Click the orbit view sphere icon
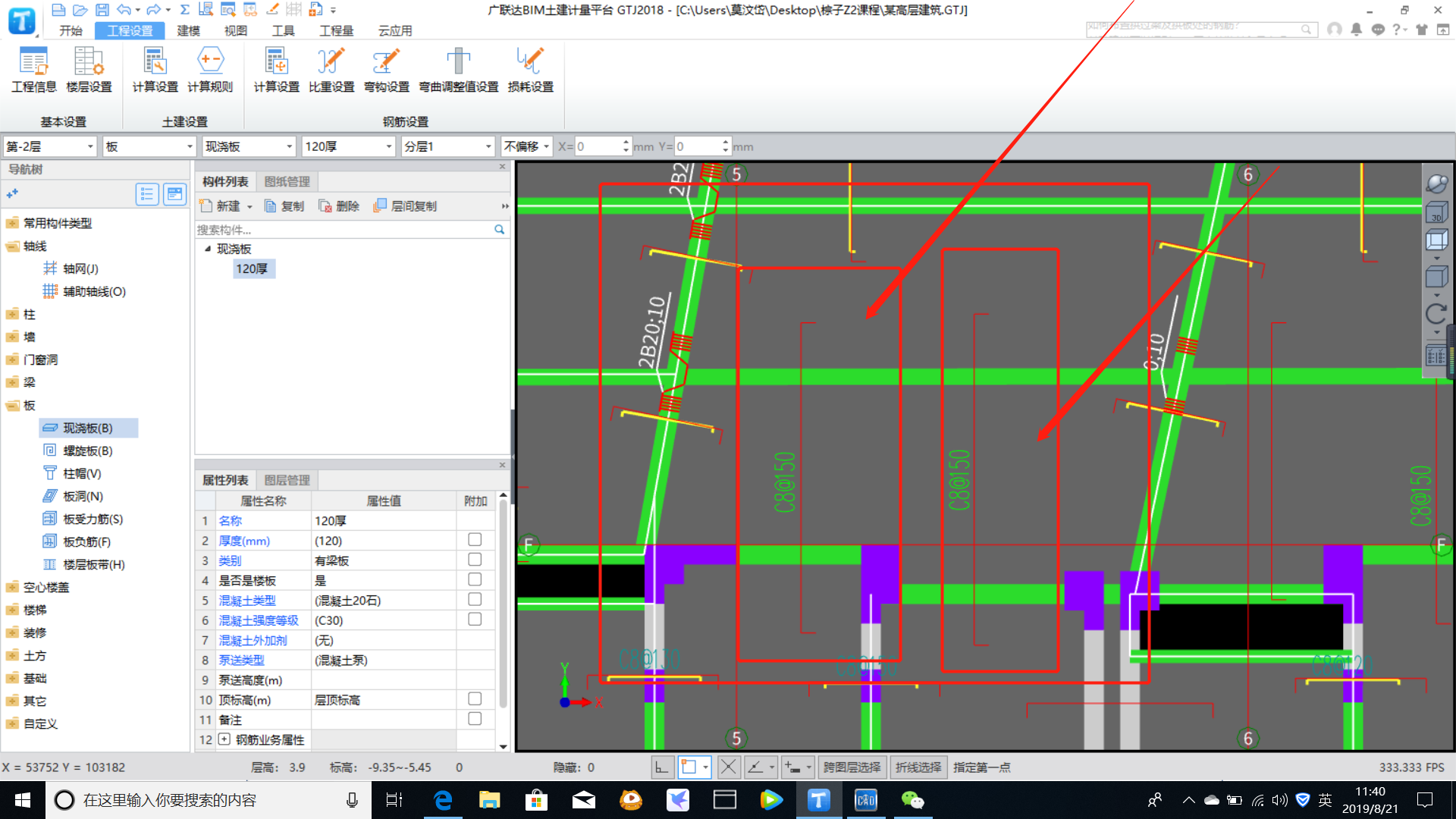The image size is (1456, 819). (1436, 183)
